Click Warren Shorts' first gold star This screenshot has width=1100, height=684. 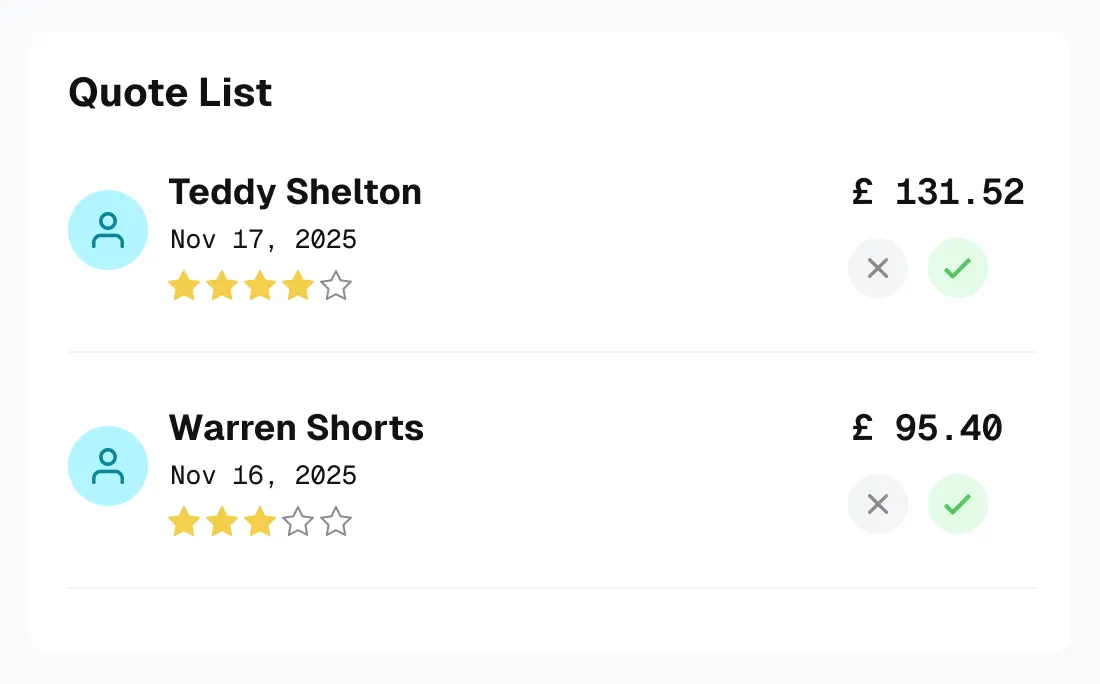tap(184, 522)
